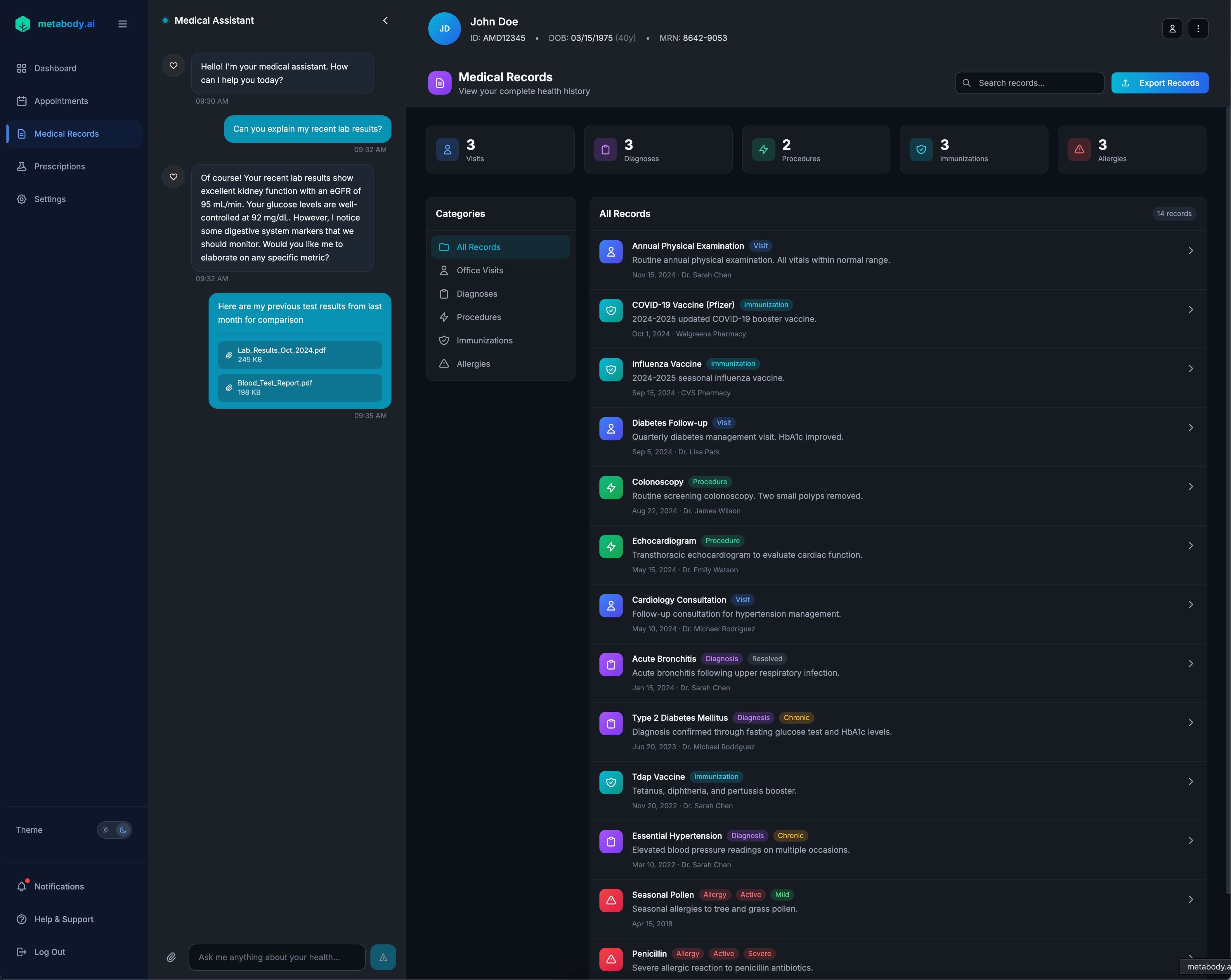Select Office Visits in Categories

(x=480, y=270)
